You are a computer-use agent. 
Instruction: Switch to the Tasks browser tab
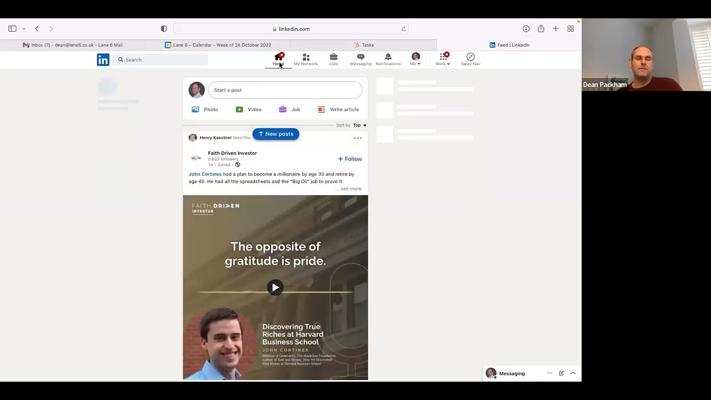click(364, 45)
